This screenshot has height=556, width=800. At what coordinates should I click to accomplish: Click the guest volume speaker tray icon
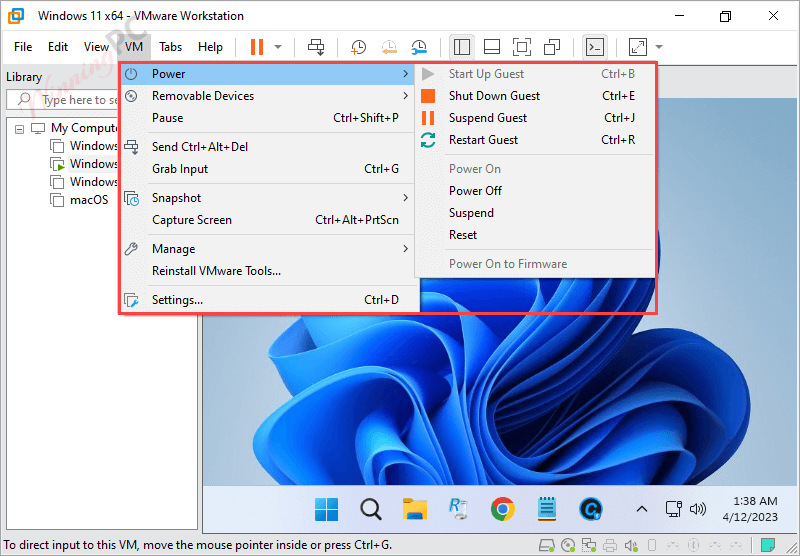(697, 509)
